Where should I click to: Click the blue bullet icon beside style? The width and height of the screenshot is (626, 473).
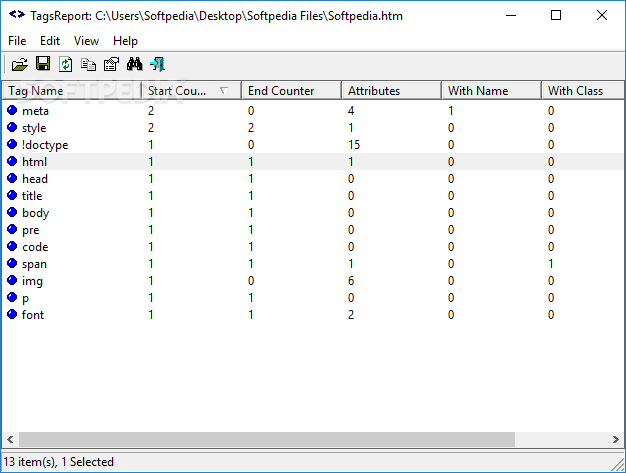tap(12, 127)
